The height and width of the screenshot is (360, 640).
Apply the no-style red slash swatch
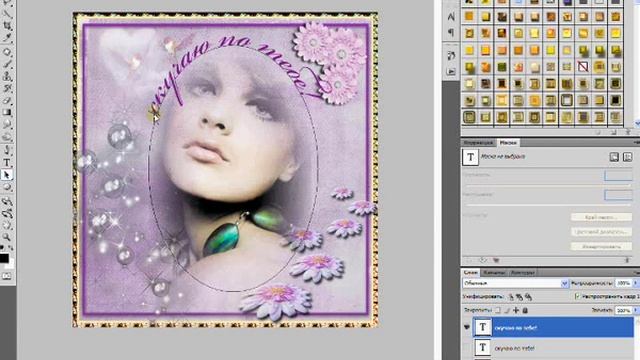583,67
